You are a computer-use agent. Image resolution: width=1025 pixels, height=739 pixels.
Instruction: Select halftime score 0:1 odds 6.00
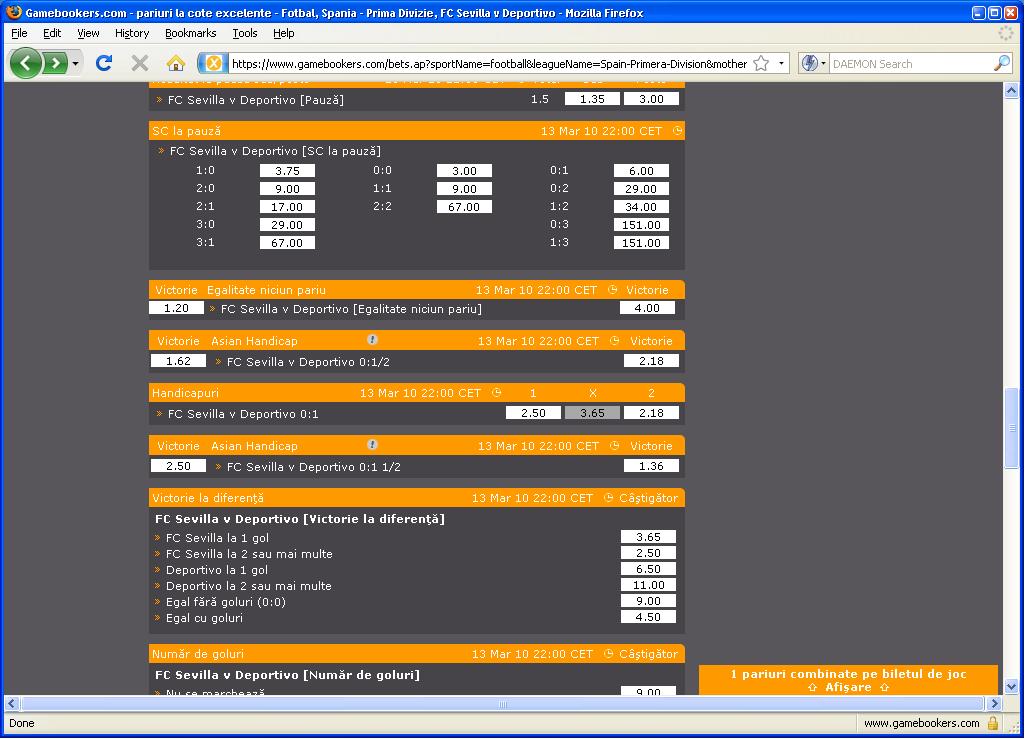tap(641, 171)
